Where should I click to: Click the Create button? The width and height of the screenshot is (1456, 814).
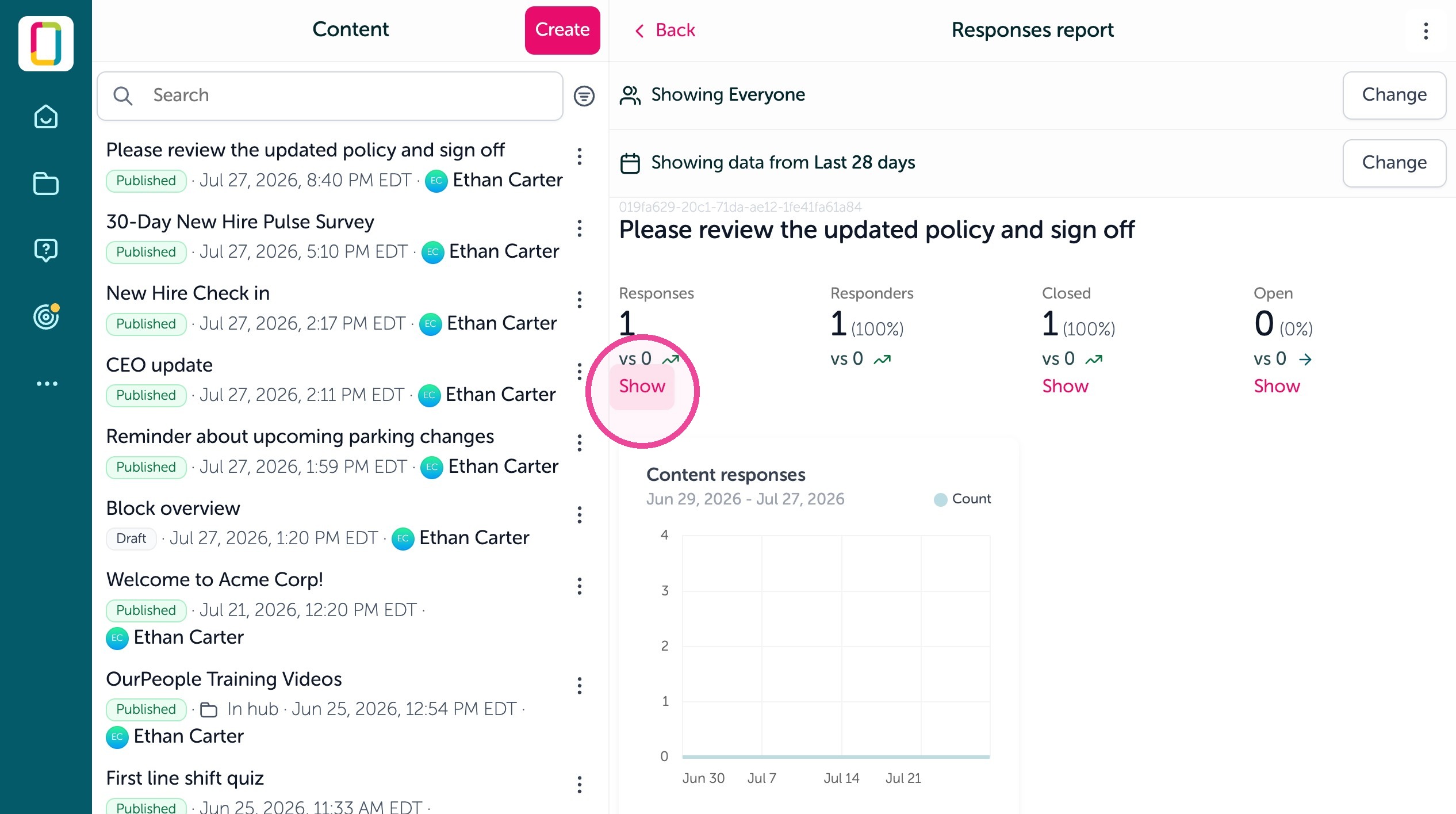(x=562, y=30)
